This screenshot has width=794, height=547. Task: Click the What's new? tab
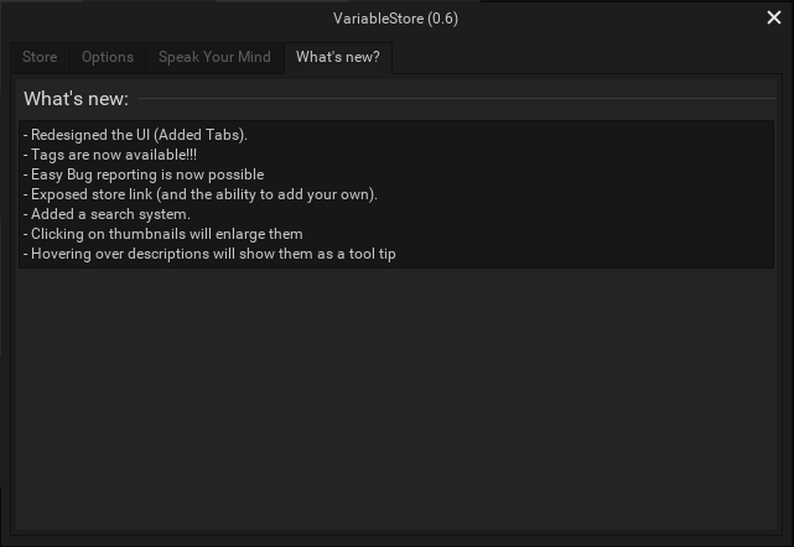337,57
